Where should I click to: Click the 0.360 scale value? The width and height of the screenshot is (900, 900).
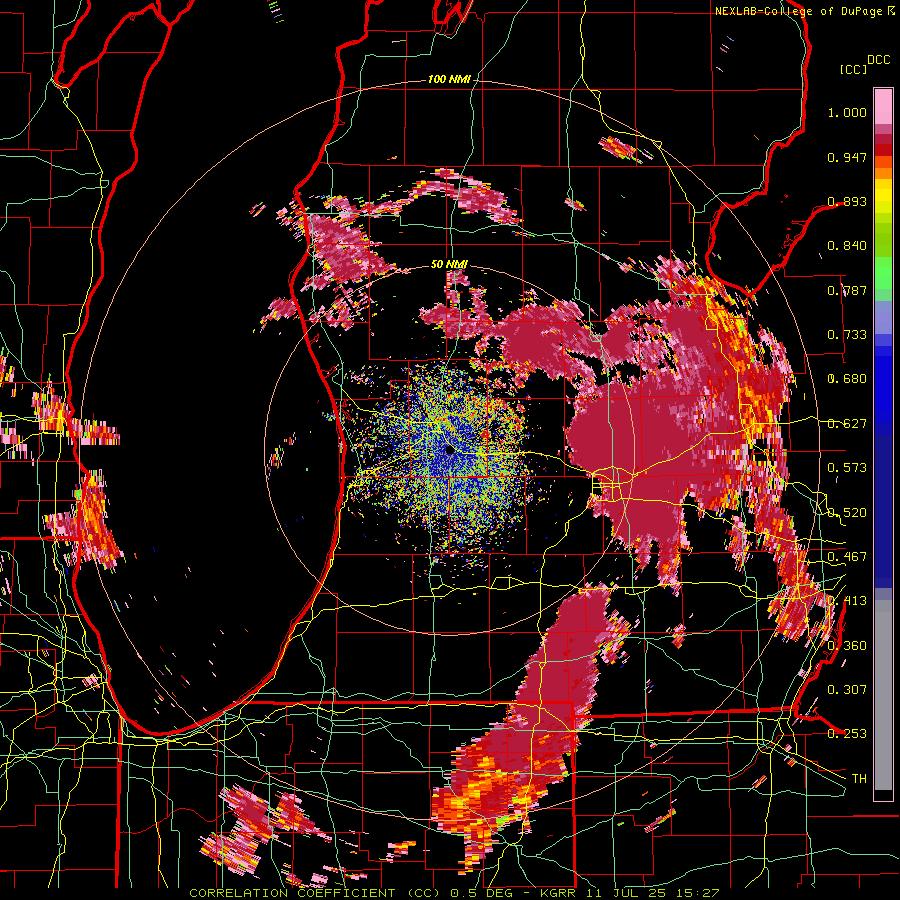847,646
